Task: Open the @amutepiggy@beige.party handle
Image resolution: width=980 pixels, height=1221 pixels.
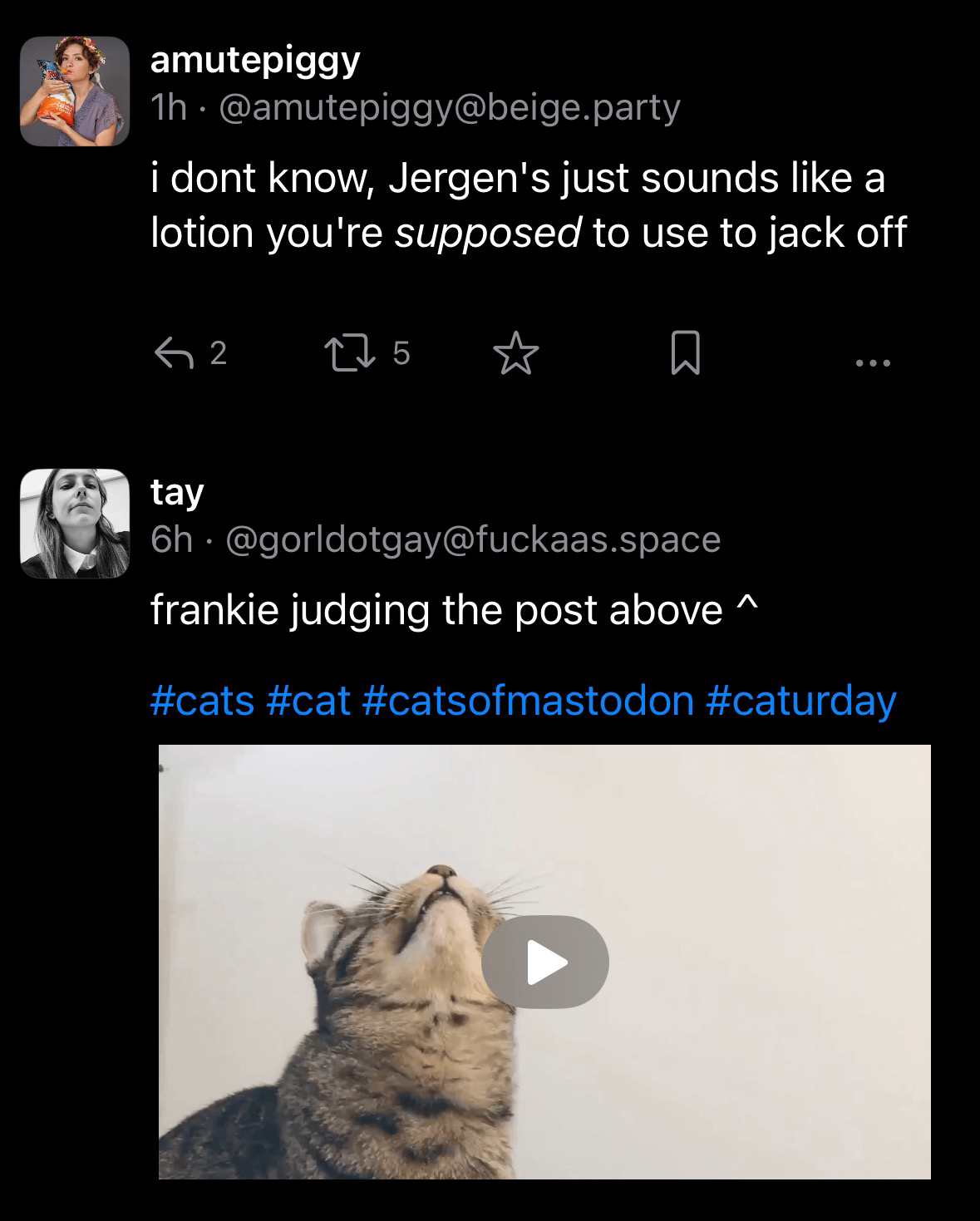Action: pos(449,107)
